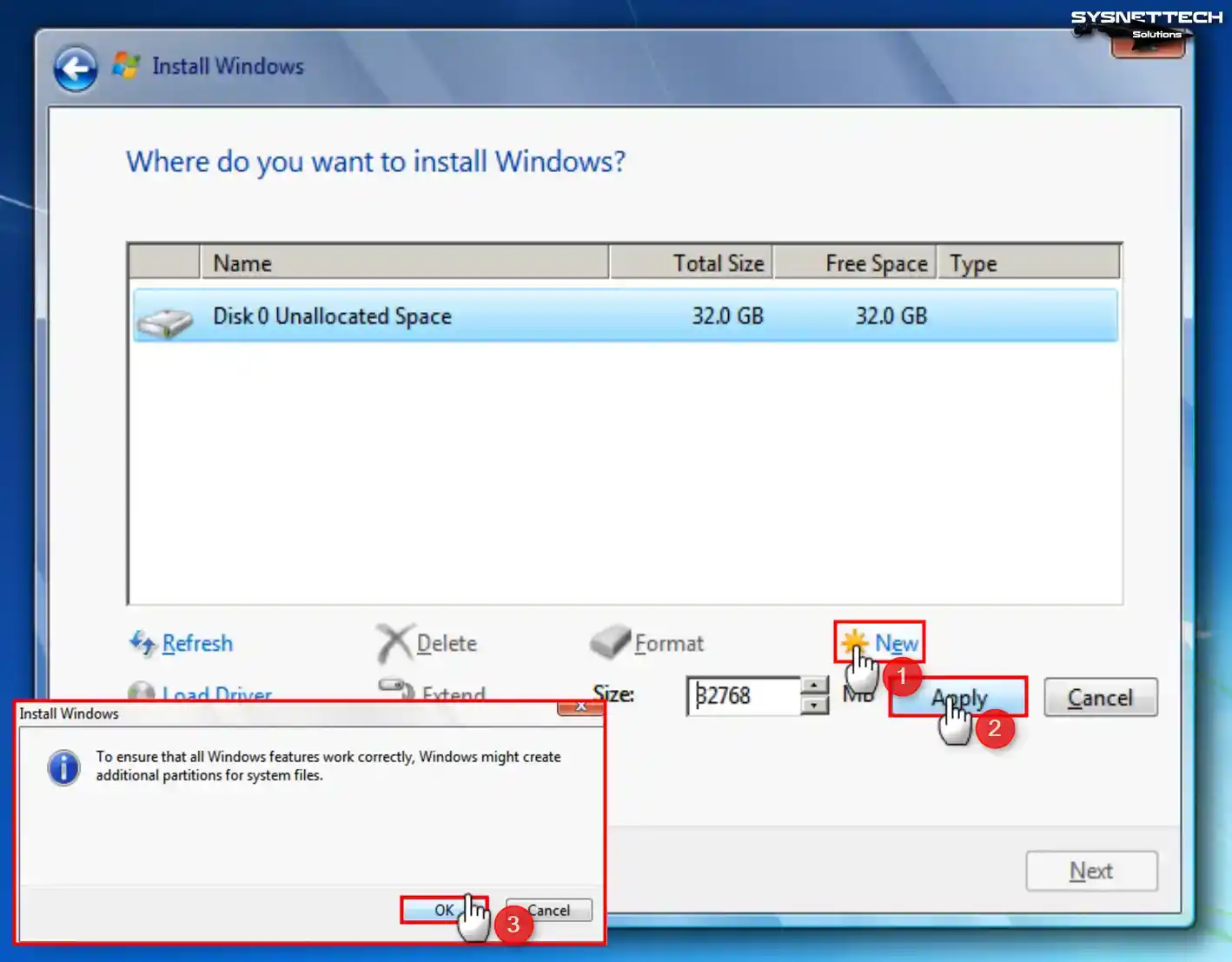Click the Extend link
The image size is (1232, 962).
tap(454, 693)
